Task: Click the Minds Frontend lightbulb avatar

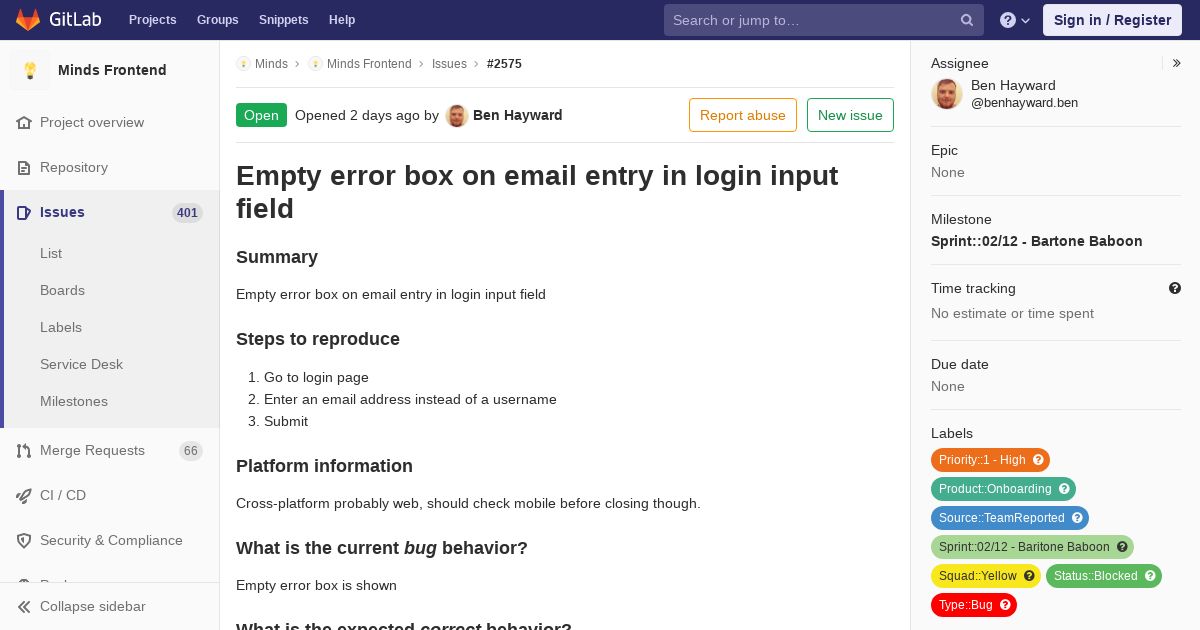Action: (x=30, y=70)
